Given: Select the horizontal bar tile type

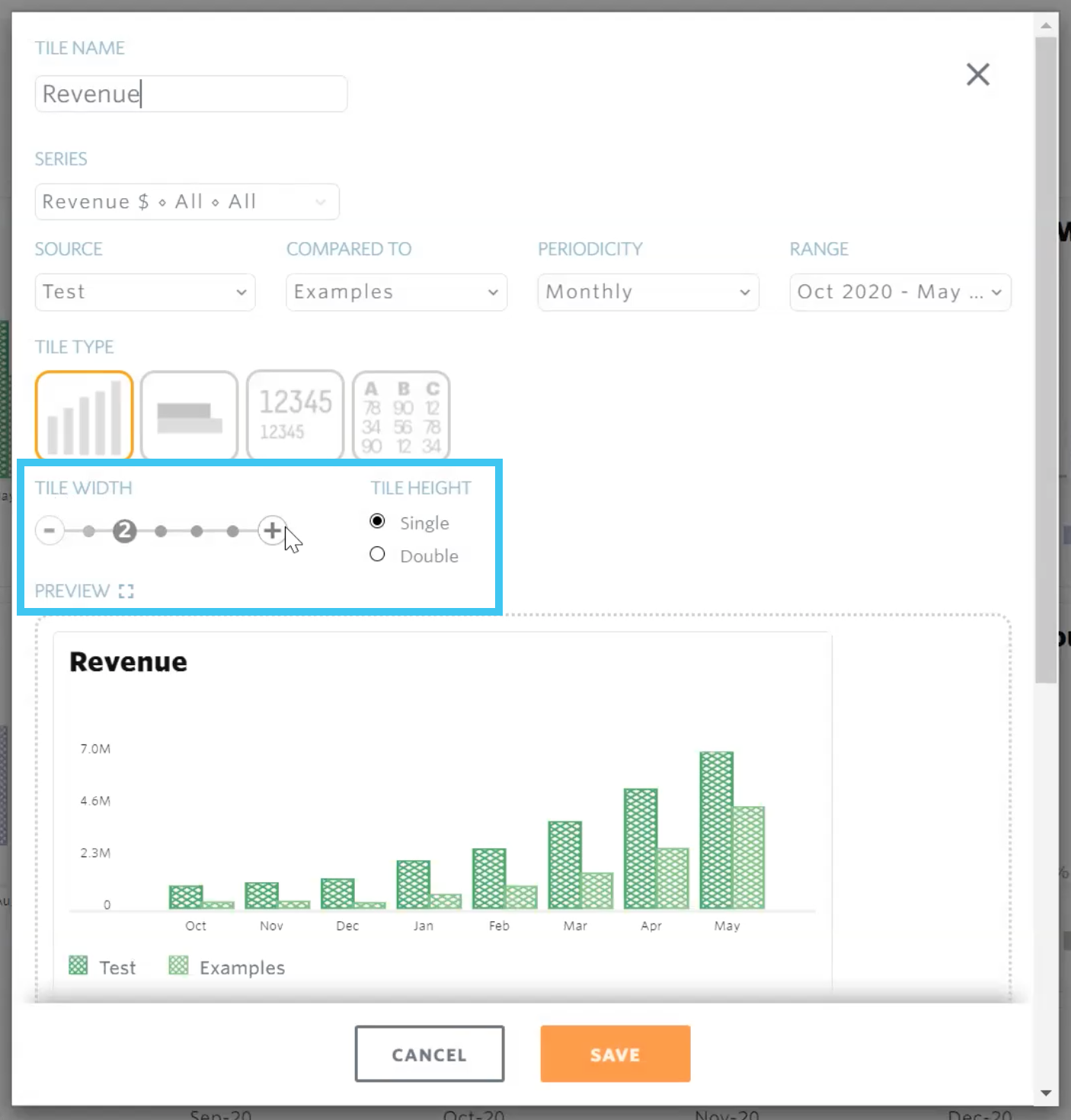Looking at the screenshot, I should (189, 415).
